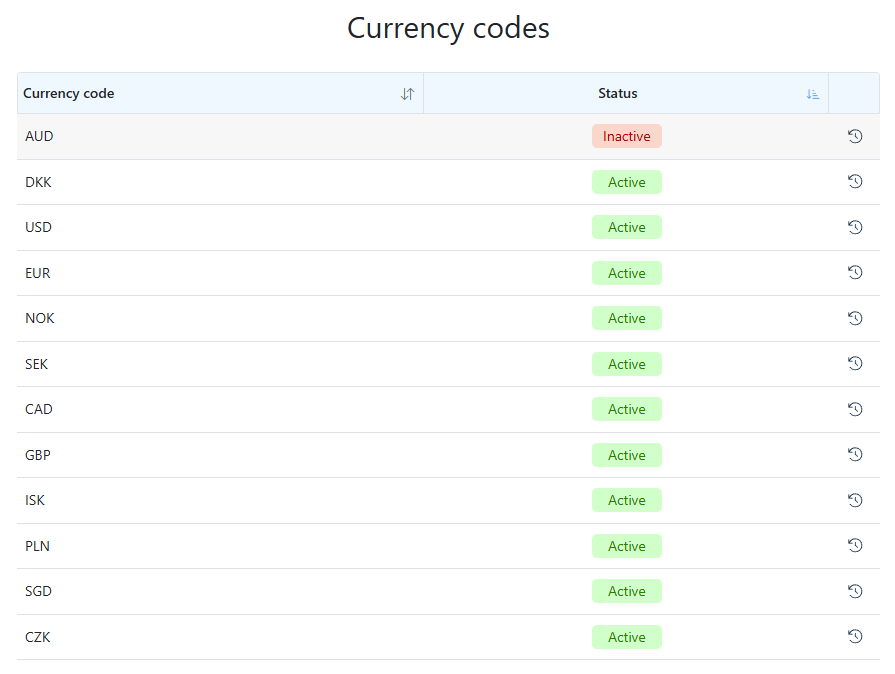Open history for the SEK row
This screenshot has height=674, width=895.
coord(854,363)
